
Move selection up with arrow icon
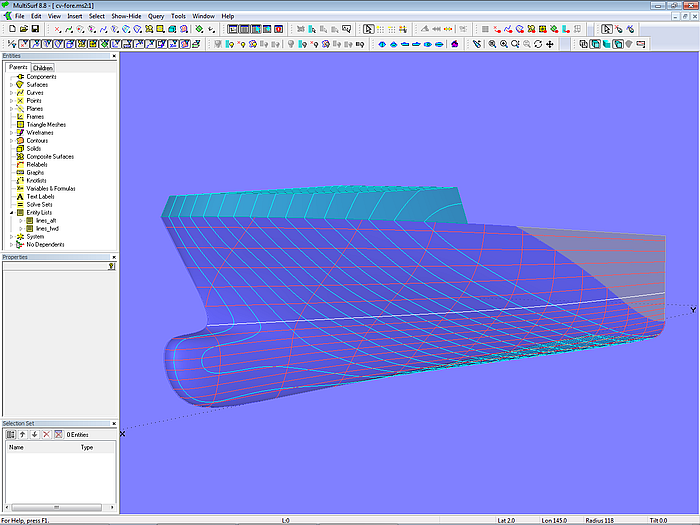coord(22,434)
